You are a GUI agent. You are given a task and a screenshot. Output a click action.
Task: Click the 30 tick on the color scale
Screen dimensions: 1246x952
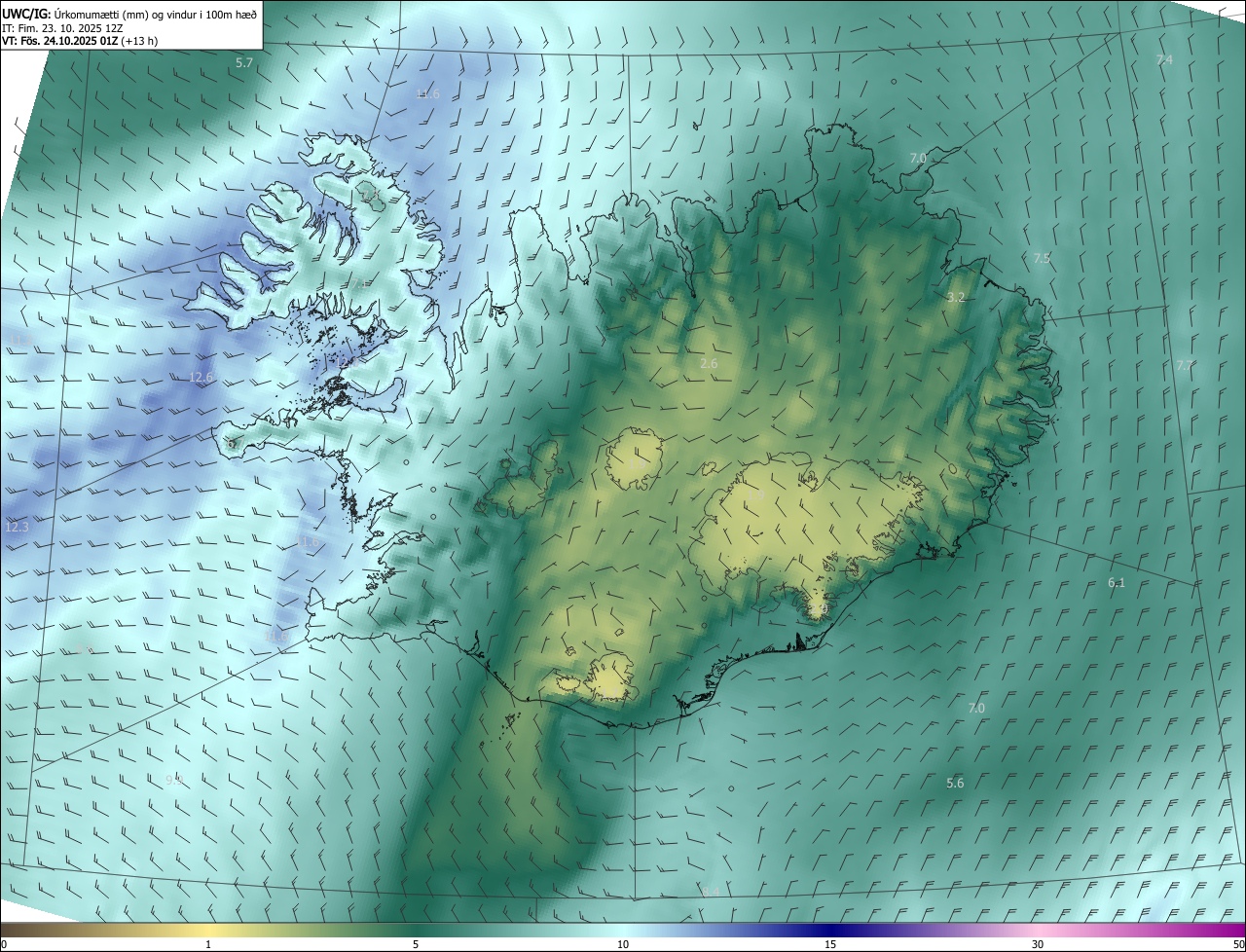click(1038, 944)
